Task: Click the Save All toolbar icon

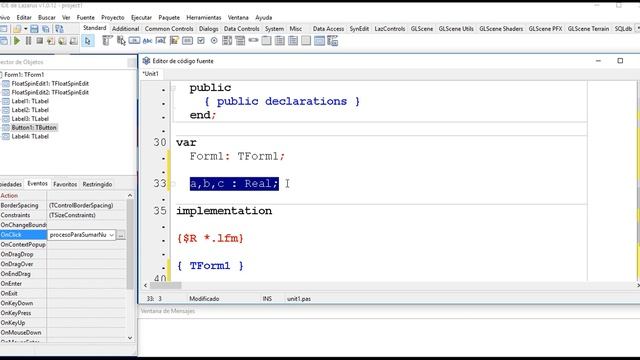Action: [46, 29]
